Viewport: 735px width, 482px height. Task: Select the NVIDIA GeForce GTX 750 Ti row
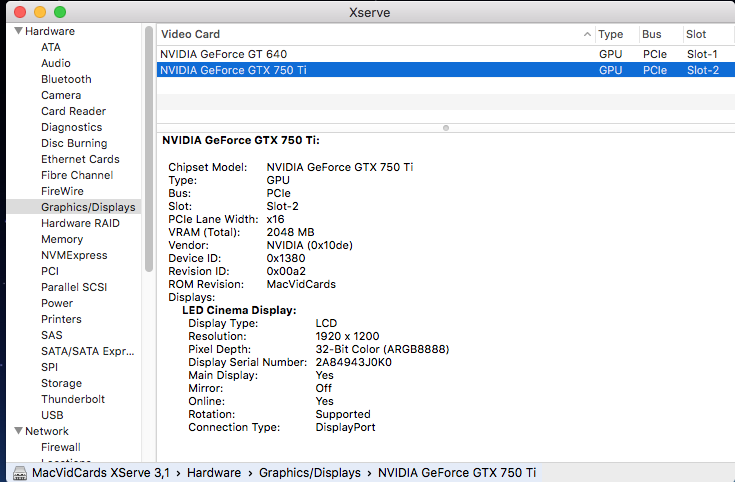point(445,70)
